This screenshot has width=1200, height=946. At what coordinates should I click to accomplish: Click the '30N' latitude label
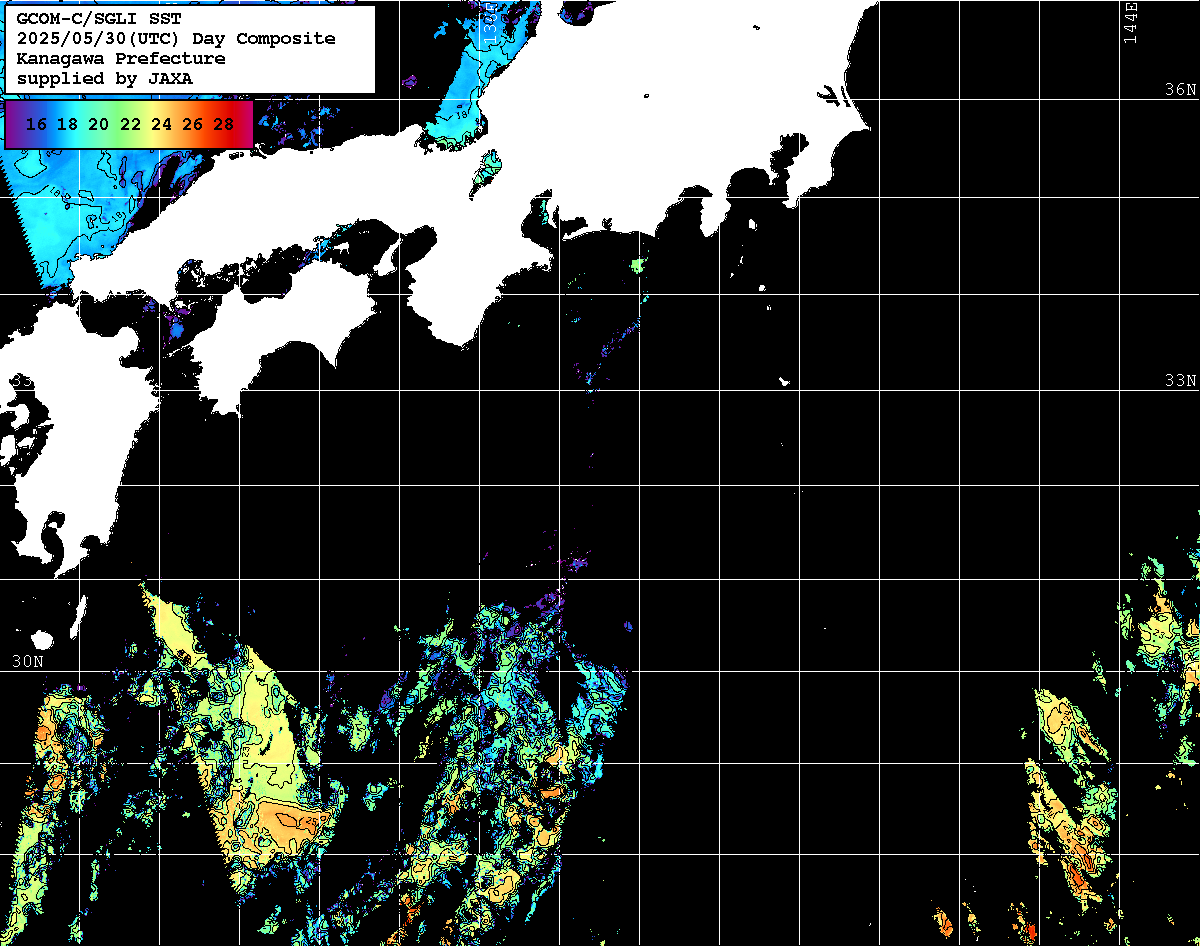coord(28,661)
